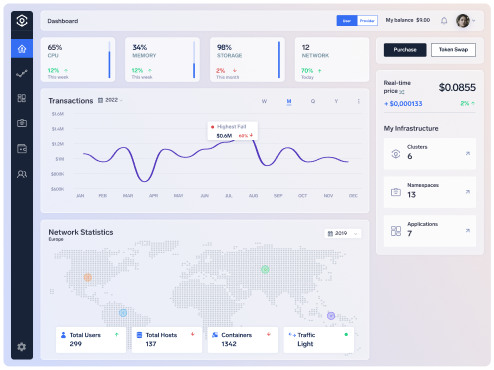The image size is (494, 370).
Task: Click the Traffic arrows icon
Action: (x=292, y=335)
